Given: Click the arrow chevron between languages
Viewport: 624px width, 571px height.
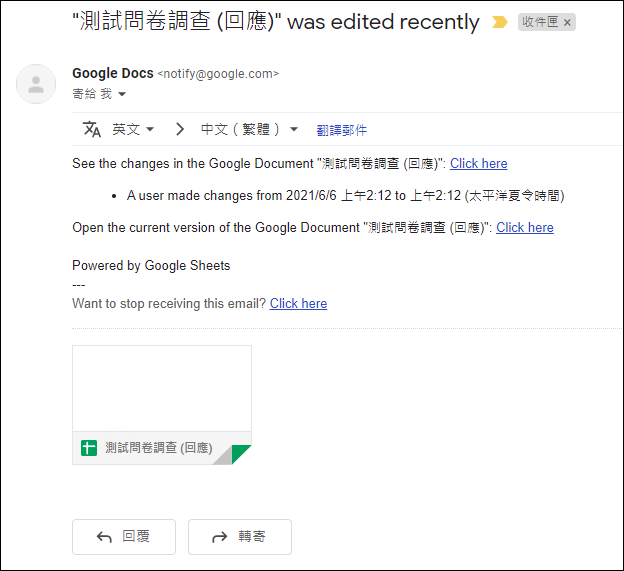Looking at the screenshot, I should point(180,129).
